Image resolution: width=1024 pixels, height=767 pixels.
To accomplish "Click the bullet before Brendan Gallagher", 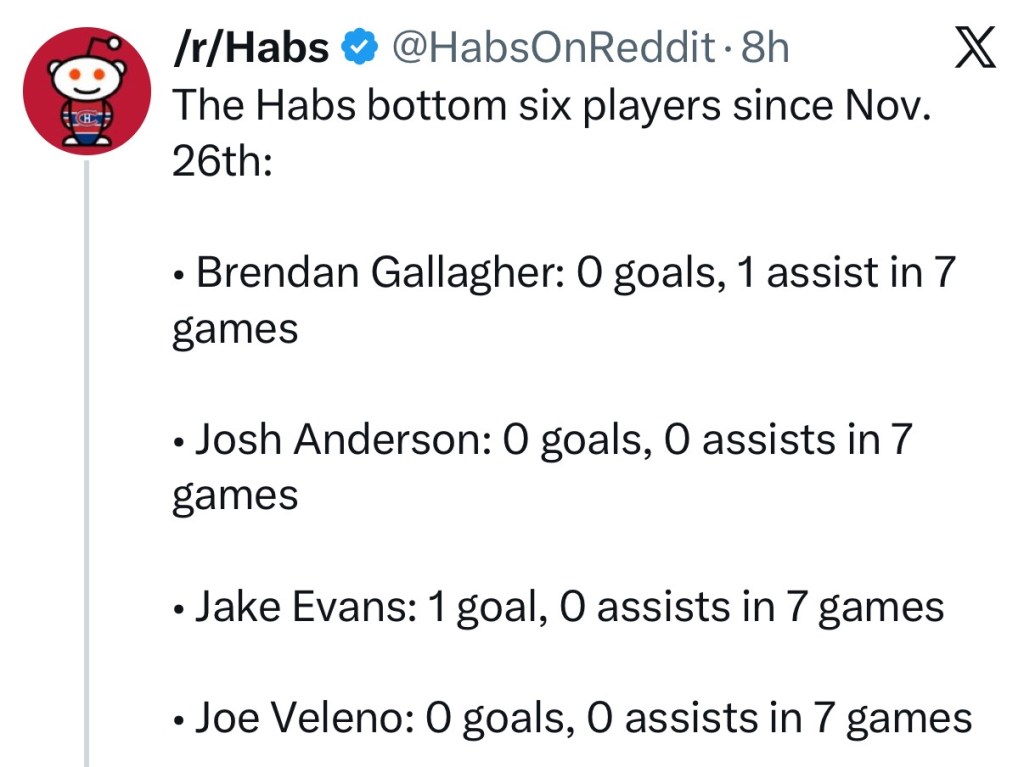I will coord(178,276).
